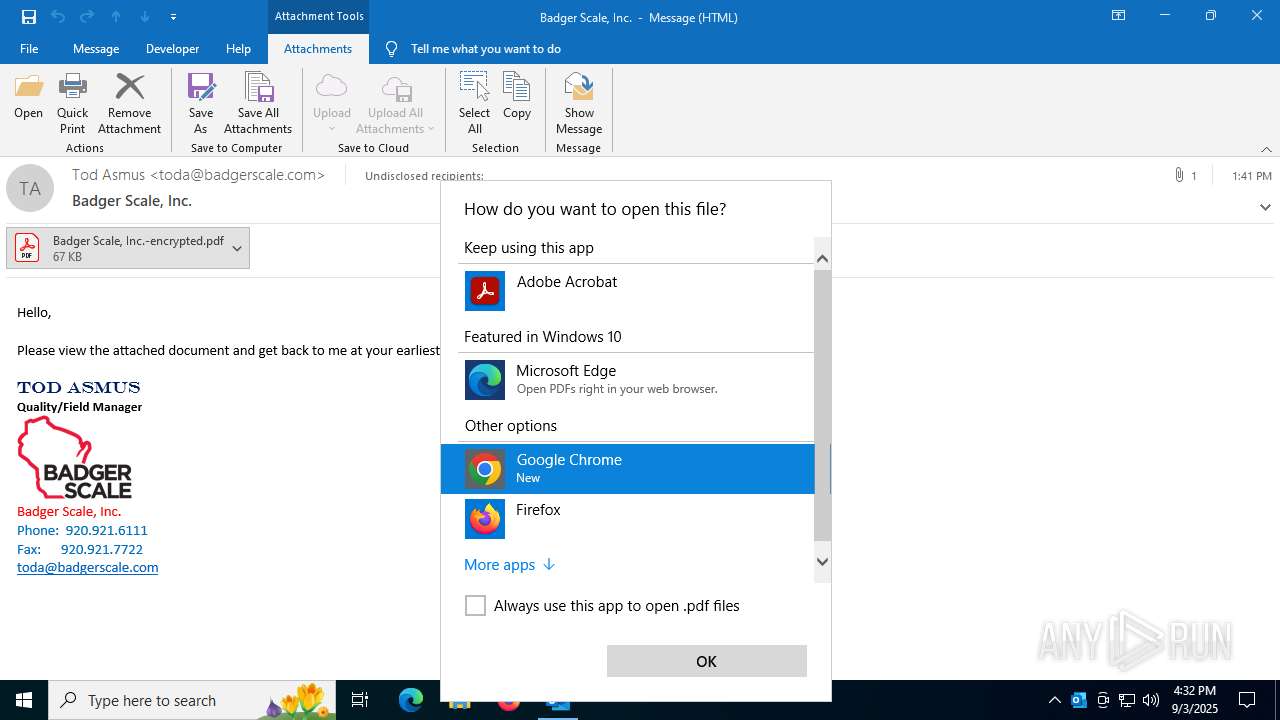Viewport: 1280px width, 720px height.
Task: Click the taskbar clock showing 4:32 PM
Action: (x=1195, y=700)
